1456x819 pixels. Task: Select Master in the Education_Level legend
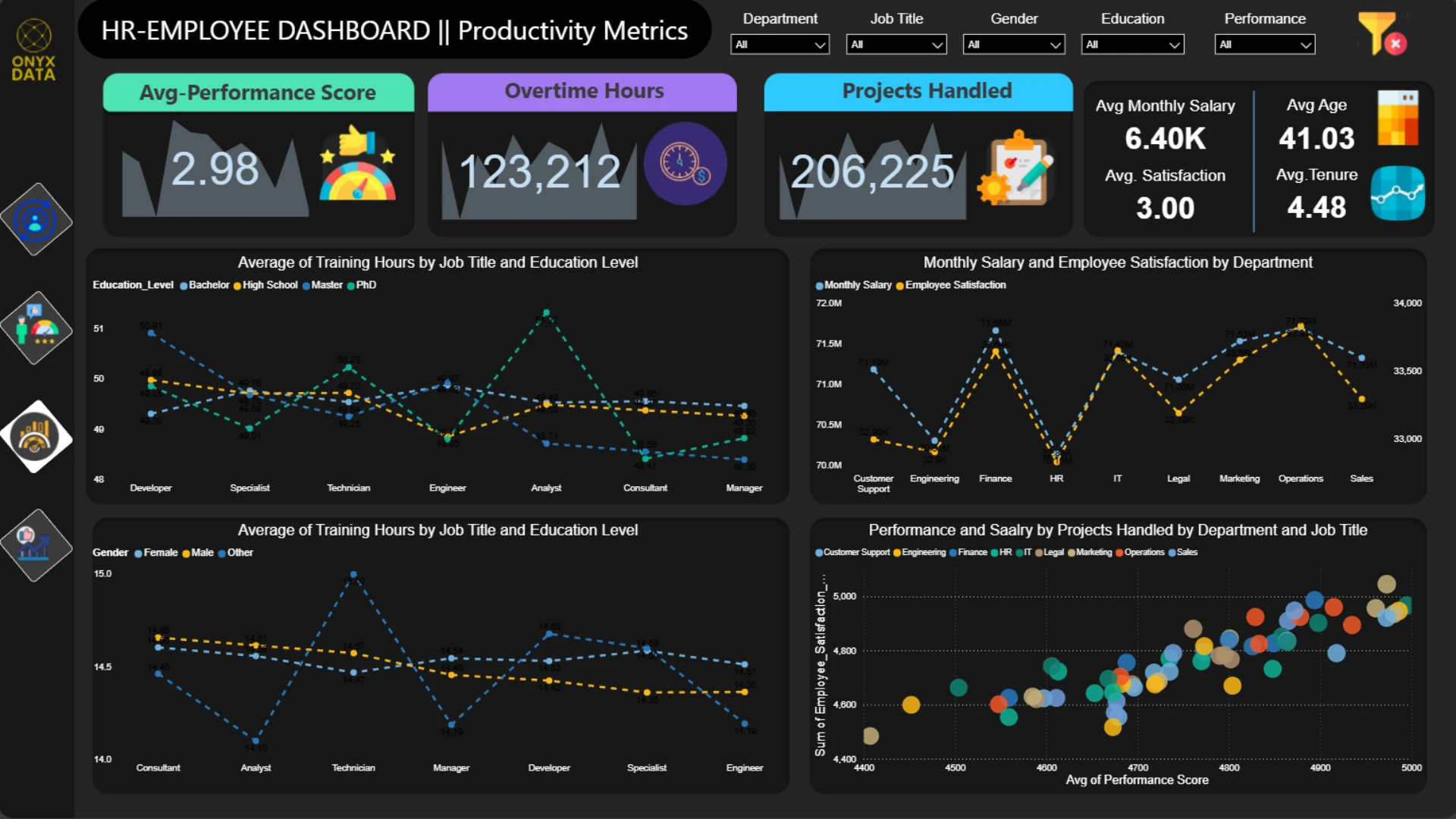[x=323, y=285]
